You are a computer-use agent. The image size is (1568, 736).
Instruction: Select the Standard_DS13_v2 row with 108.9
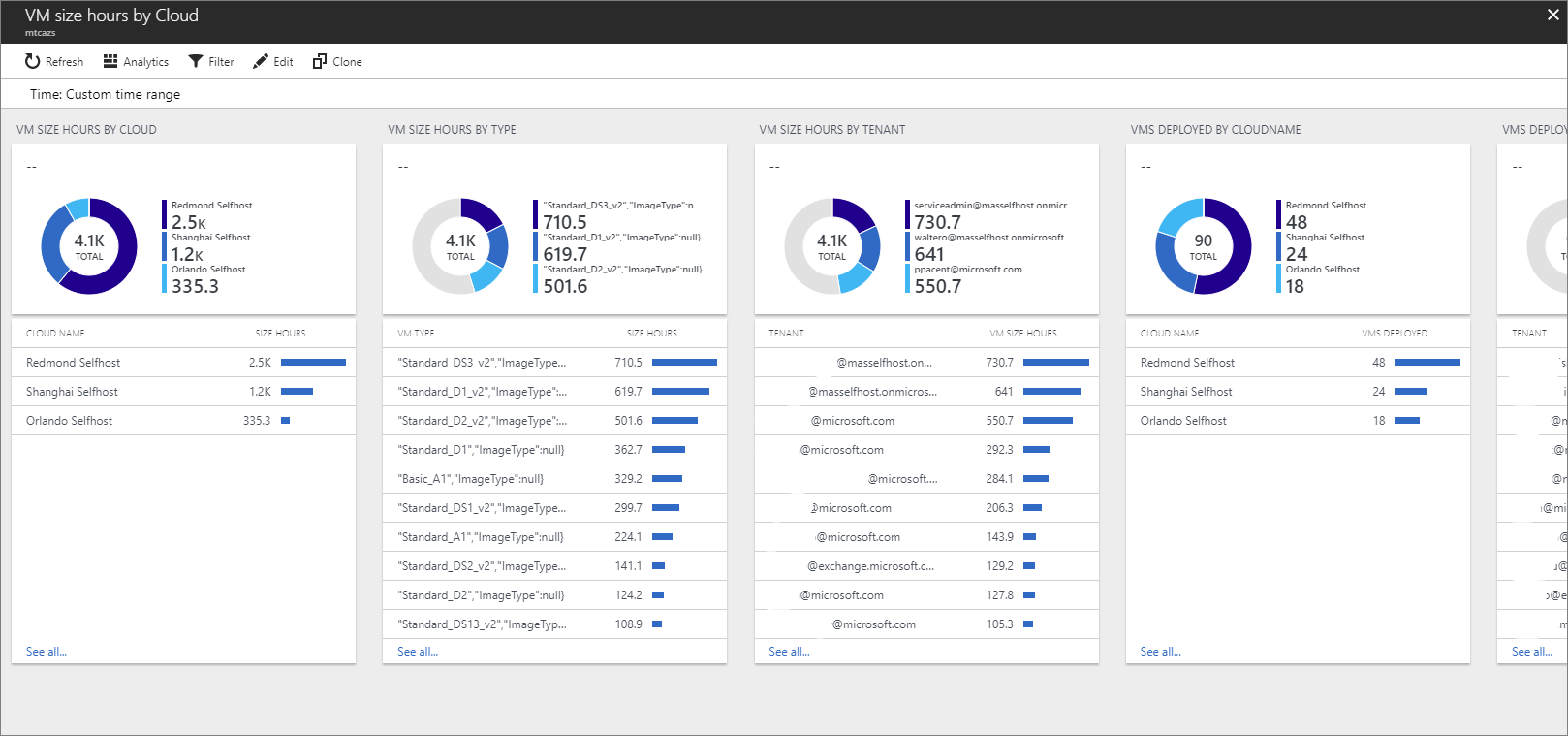click(x=554, y=624)
